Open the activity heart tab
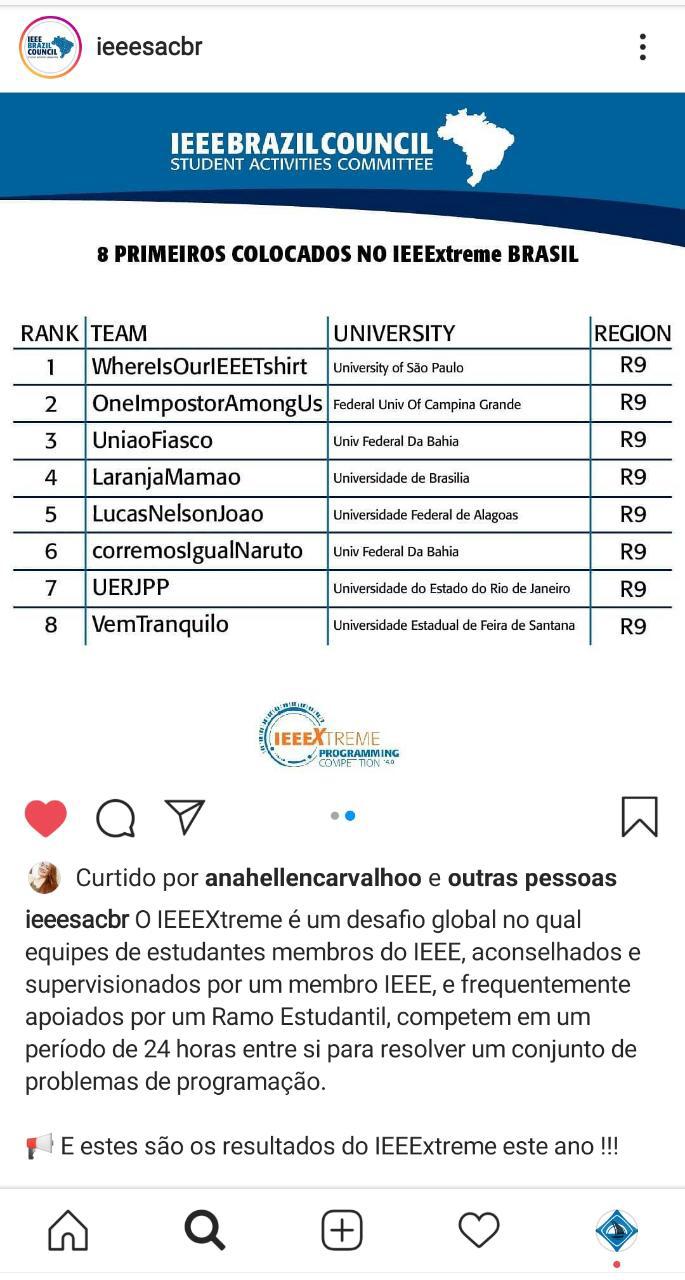This screenshot has height=1280, width=685. 478,1230
